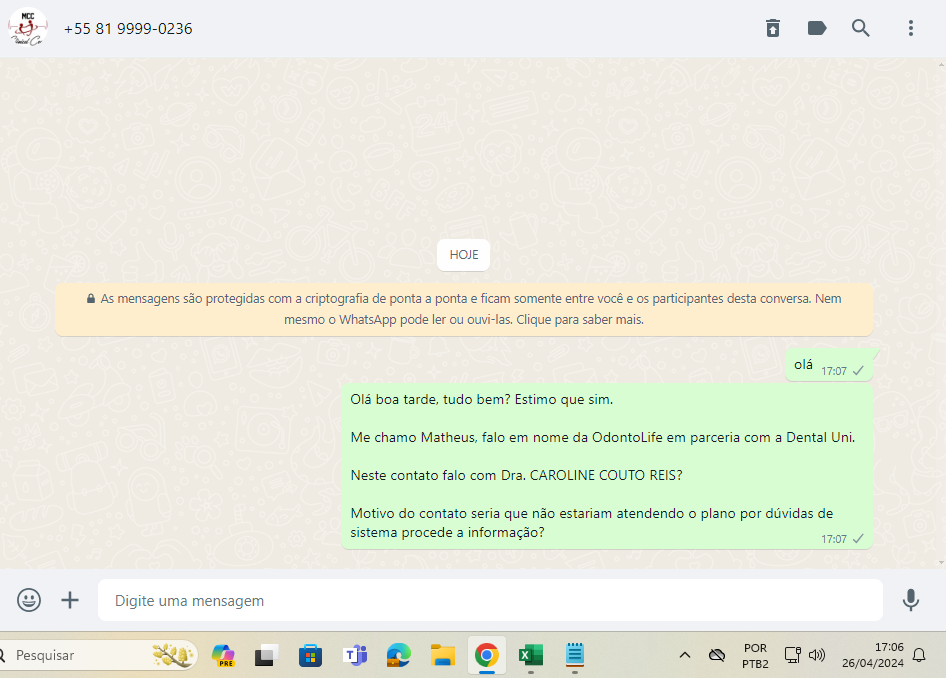Click the delete chat trash icon

click(x=773, y=28)
